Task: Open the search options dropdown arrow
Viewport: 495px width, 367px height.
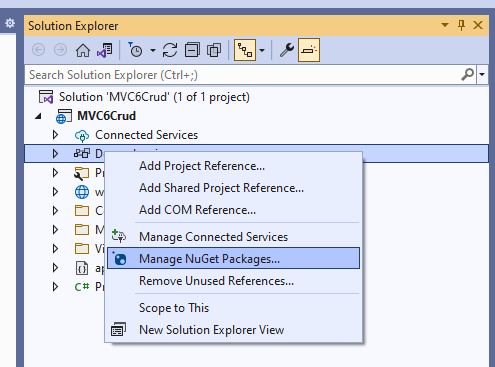Action: [482, 75]
